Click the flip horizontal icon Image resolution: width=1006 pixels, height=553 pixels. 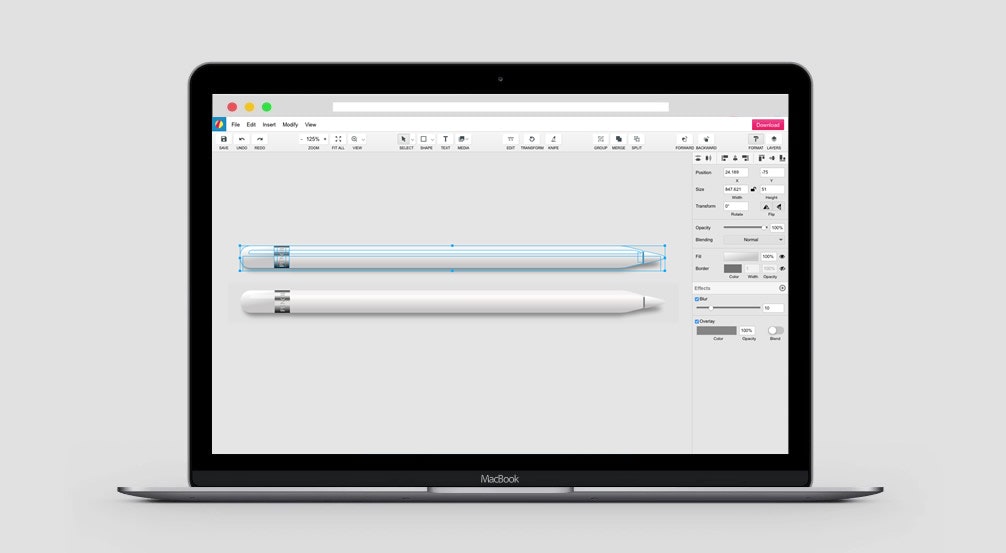tap(766, 207)
